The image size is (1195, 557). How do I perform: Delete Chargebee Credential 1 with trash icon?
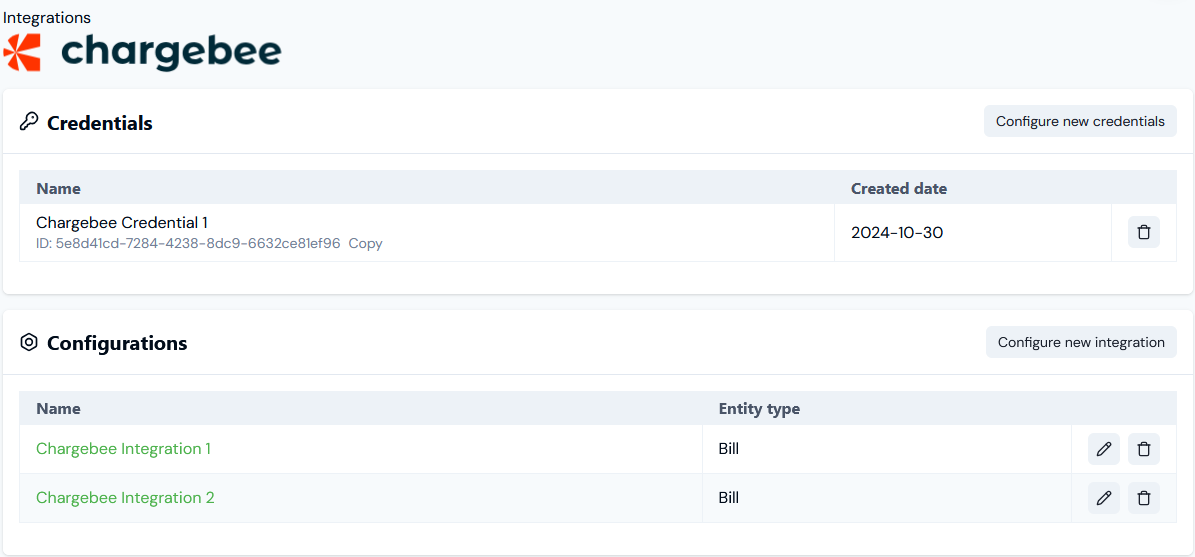(1143, 232)
